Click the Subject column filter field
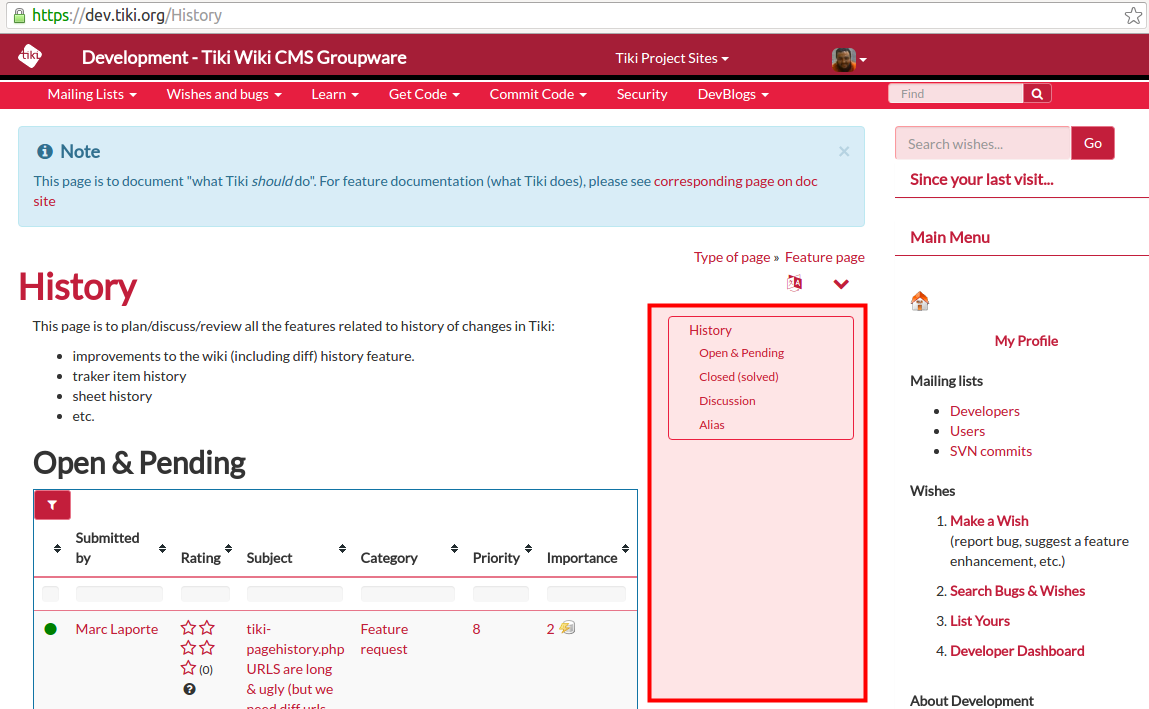Image resolution: width=1149 pixels, height=709 pixels. point(295,593)
